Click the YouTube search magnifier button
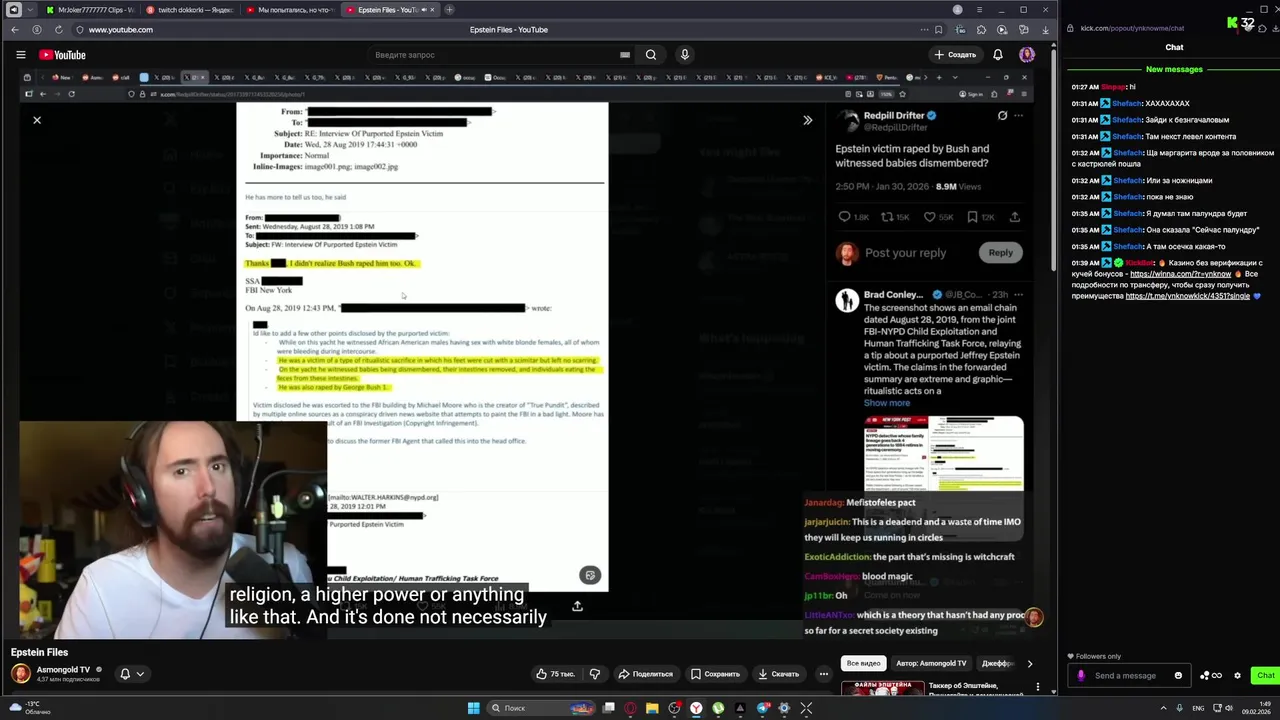The image size is (1280, 720). pos(651,55)
